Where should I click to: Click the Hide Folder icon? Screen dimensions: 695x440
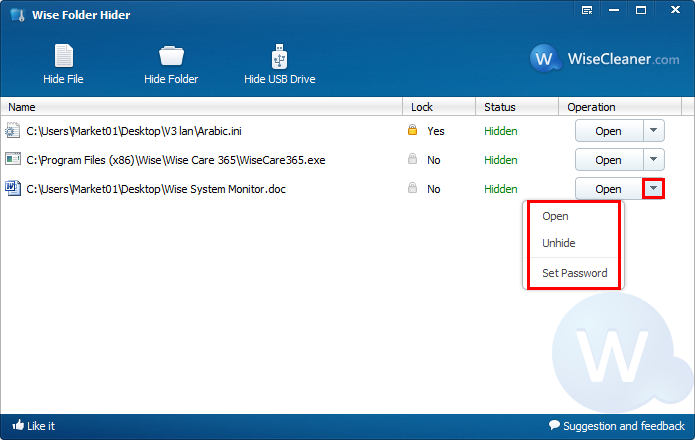click(171, 56)
